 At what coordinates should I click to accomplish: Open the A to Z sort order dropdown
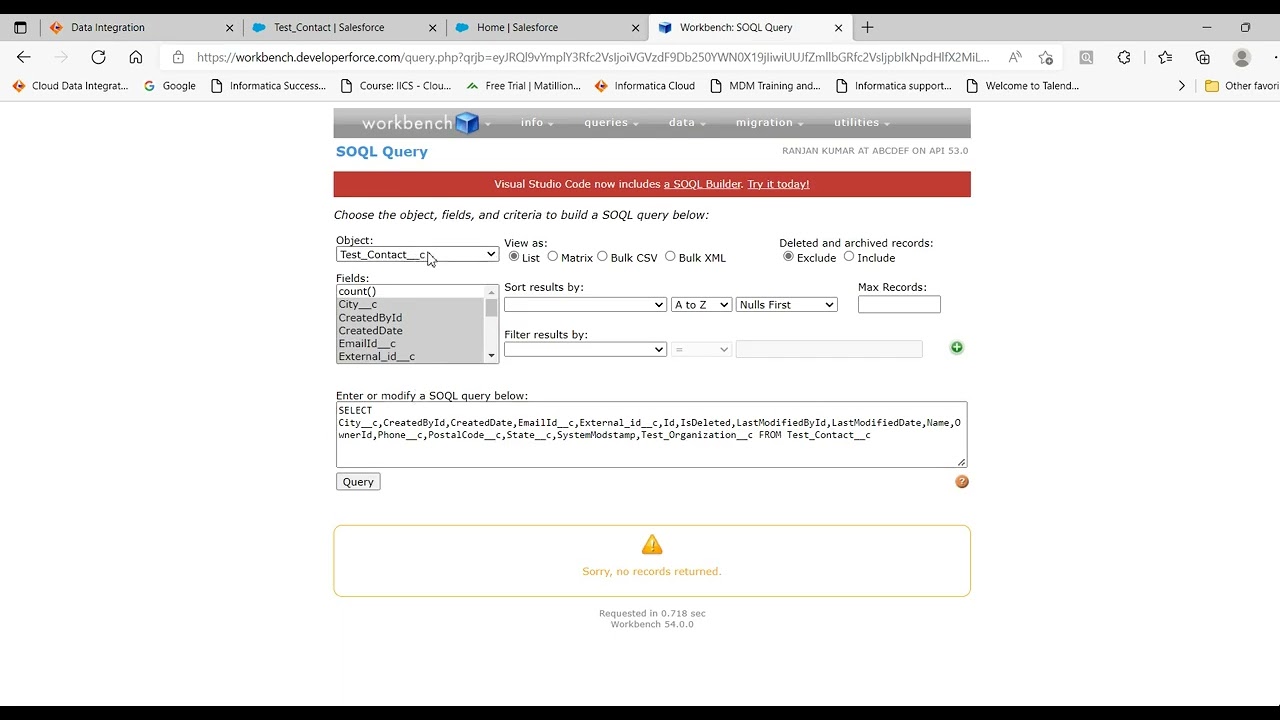[x=702, y=305]
